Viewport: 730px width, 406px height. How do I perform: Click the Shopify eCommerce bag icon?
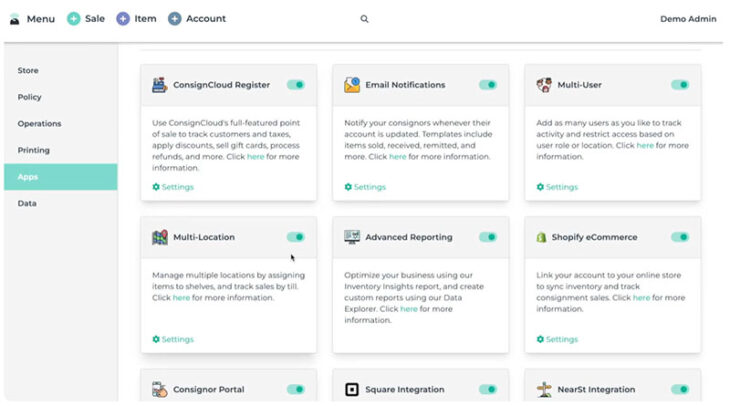pyautogui.click(x=544, y=237)
